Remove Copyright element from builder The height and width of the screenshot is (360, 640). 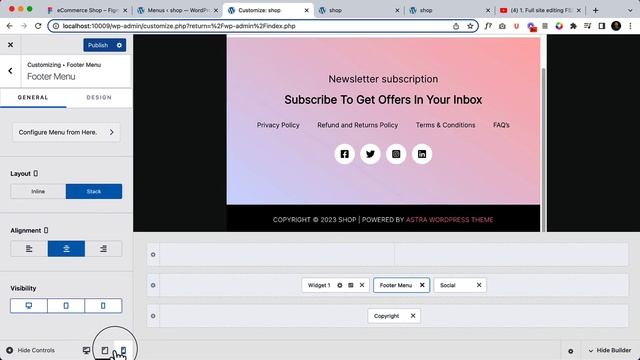(x=413, y=316)
